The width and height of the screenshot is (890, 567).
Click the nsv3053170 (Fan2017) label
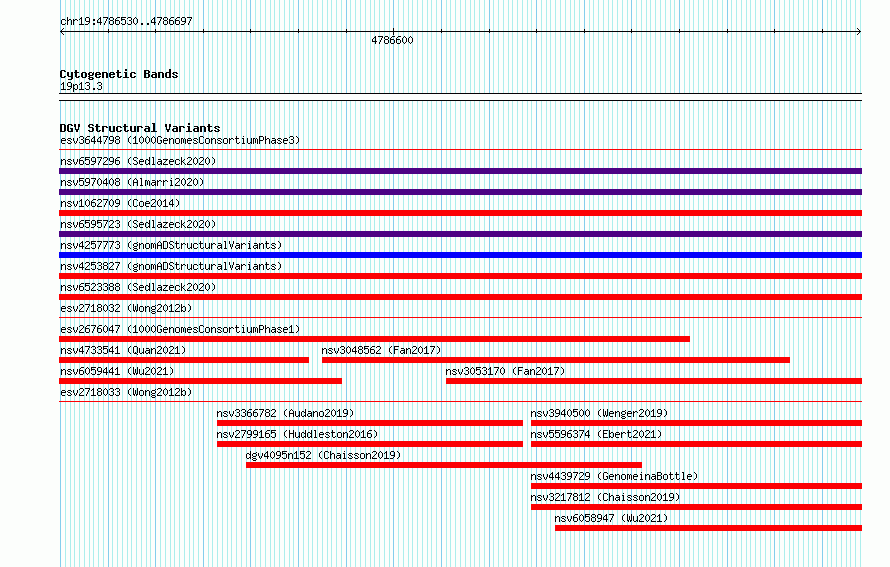(505, 371)
